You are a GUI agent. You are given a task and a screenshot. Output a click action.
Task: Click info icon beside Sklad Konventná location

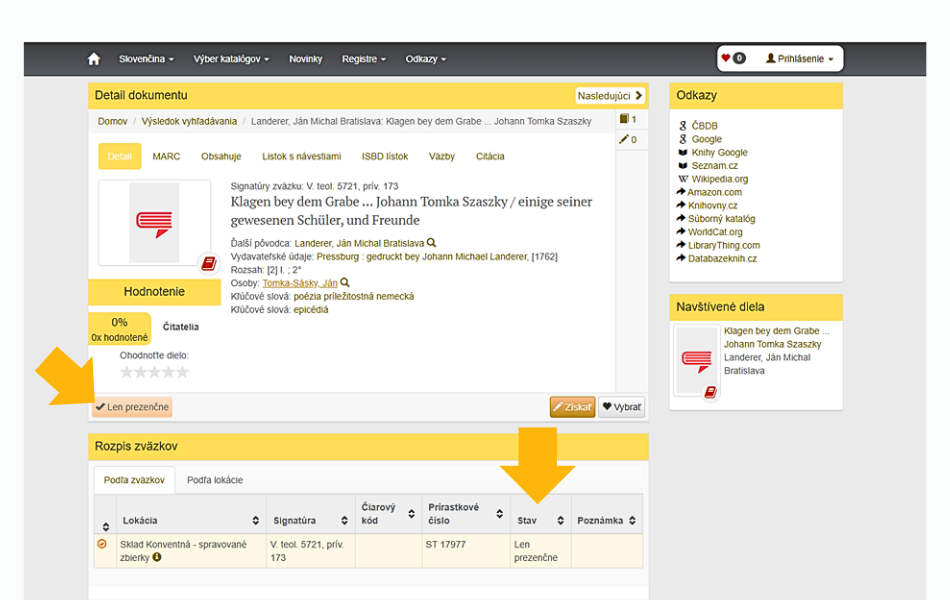[x=157, y=557]
